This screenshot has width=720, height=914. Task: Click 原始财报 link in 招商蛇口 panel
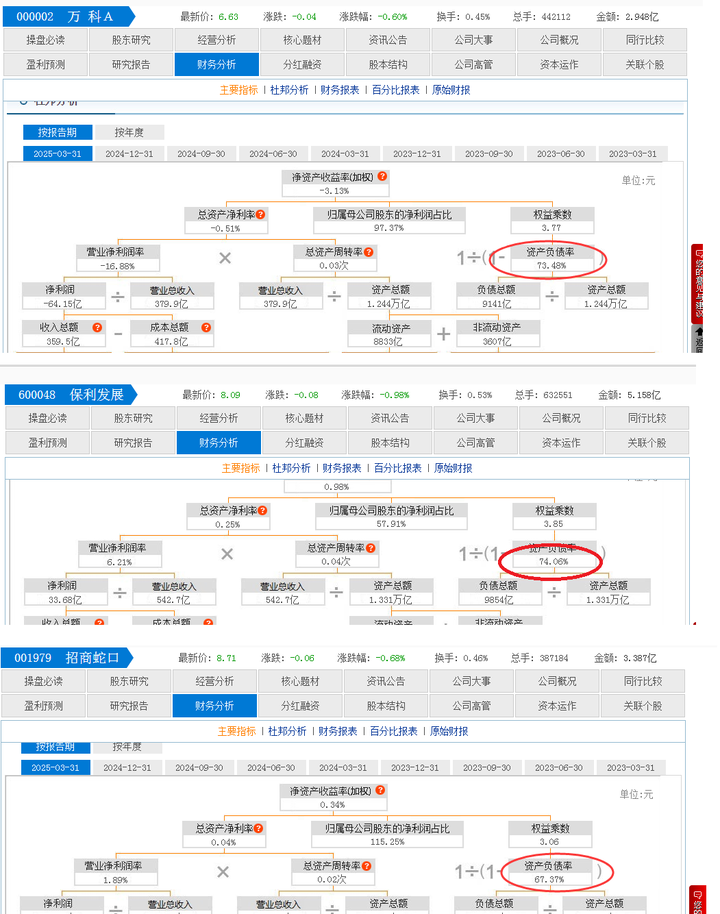click(449, 731)
